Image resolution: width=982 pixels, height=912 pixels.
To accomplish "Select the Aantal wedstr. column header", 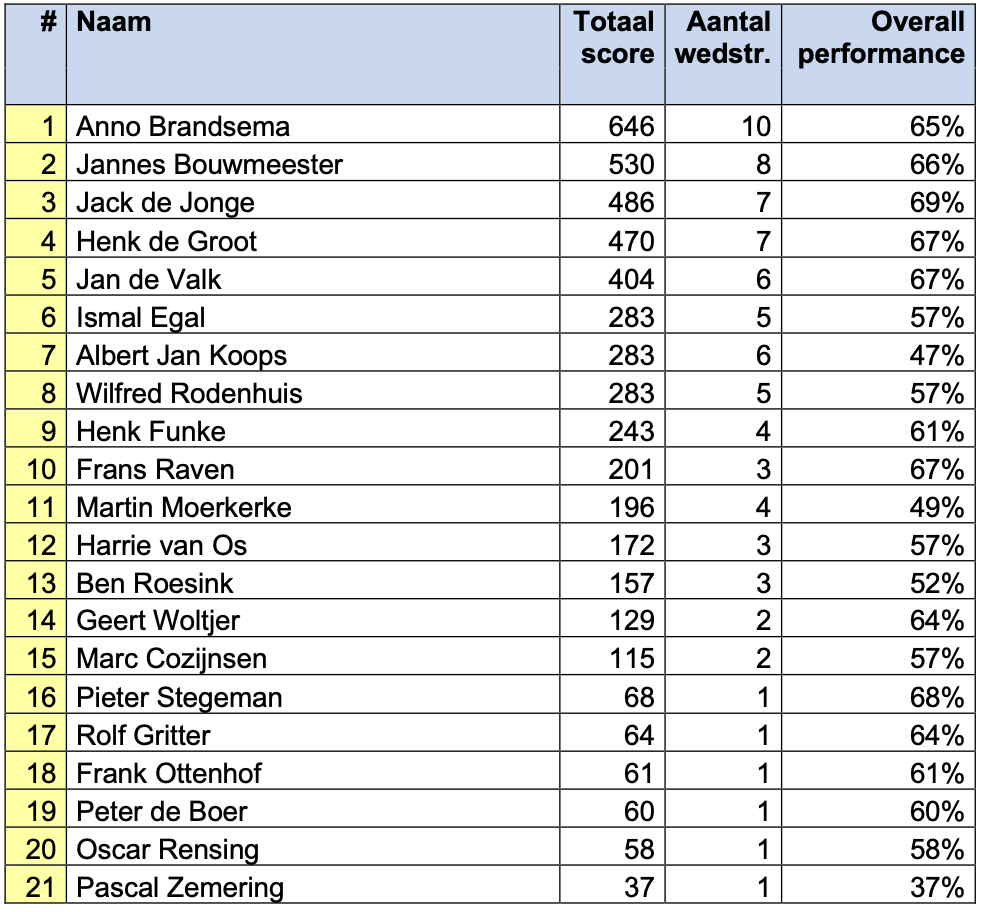I will [723, 54].
